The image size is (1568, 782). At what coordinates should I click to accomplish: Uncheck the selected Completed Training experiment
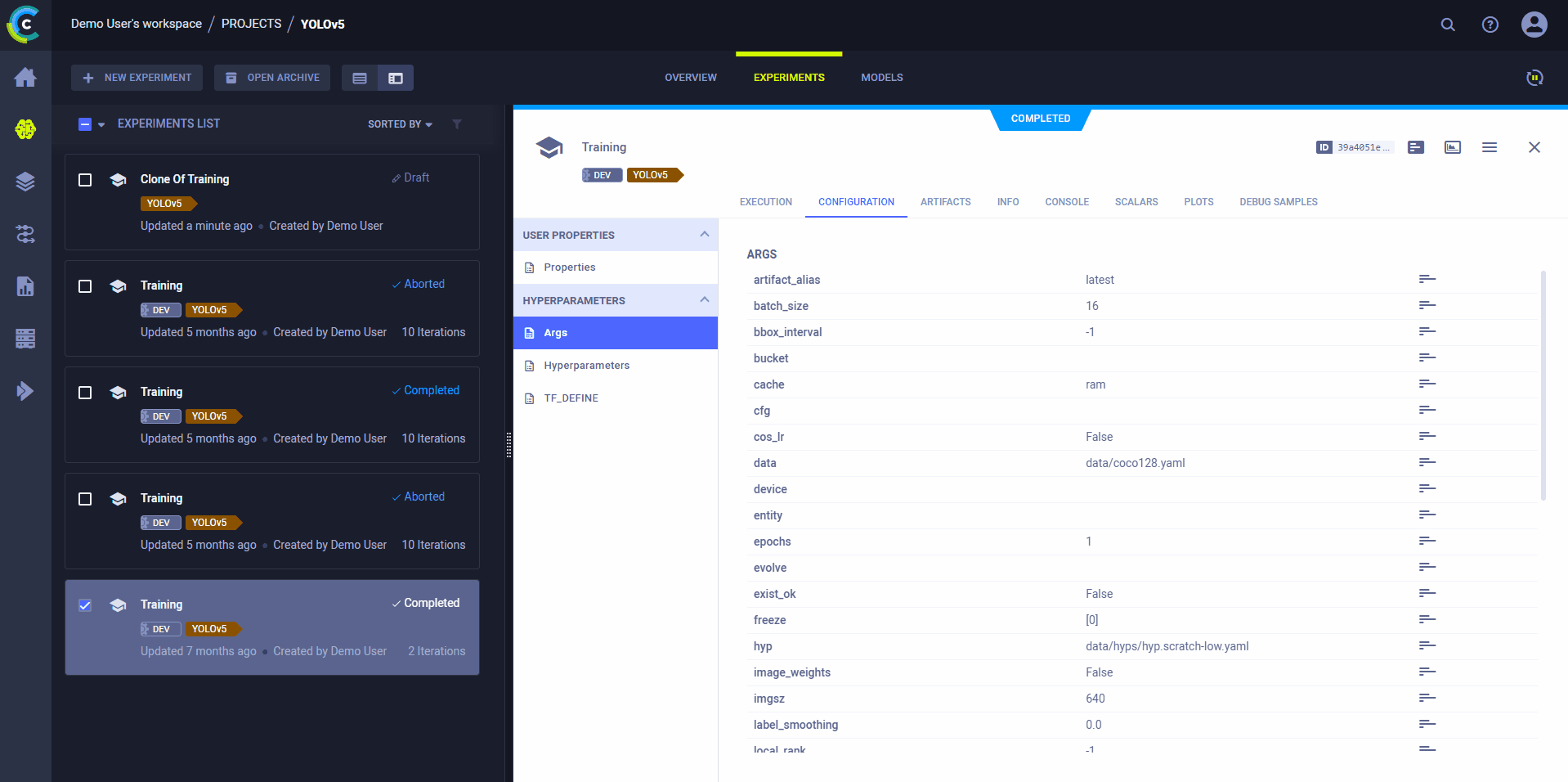85,605
